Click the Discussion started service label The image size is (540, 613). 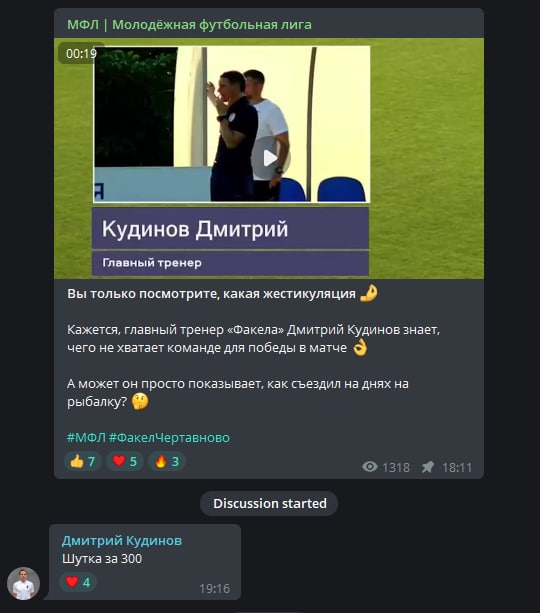click(269, 504)
